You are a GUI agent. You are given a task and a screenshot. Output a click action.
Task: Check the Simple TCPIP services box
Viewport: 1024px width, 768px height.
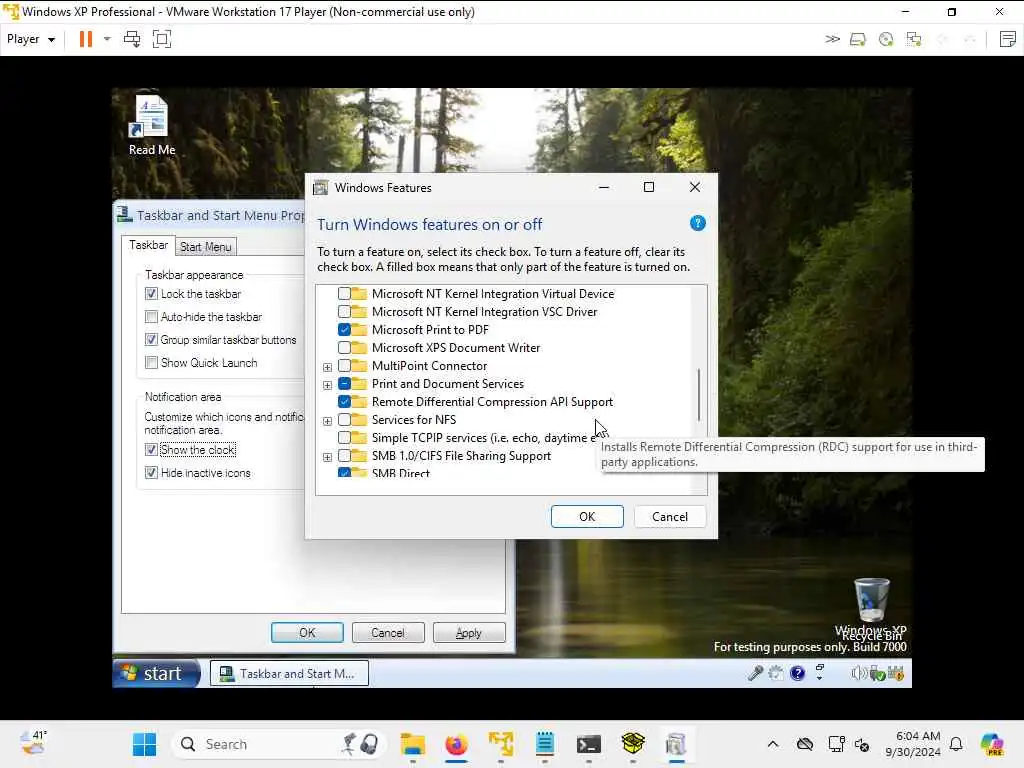point(344,438)
